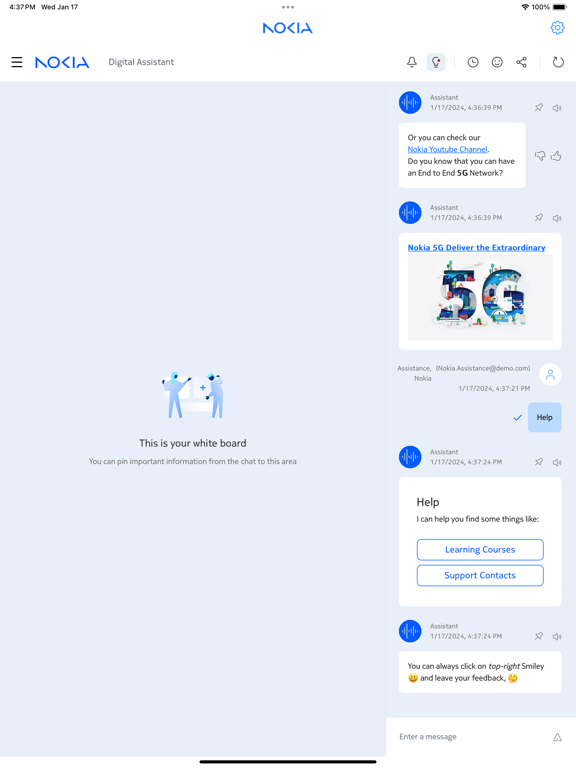Select the Support Contacts button
Screen dimensions: 576x768
[x=480, y=576]
